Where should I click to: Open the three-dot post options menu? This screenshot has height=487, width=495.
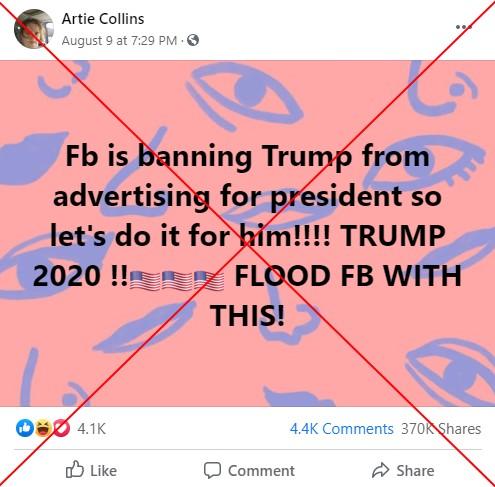464,27
